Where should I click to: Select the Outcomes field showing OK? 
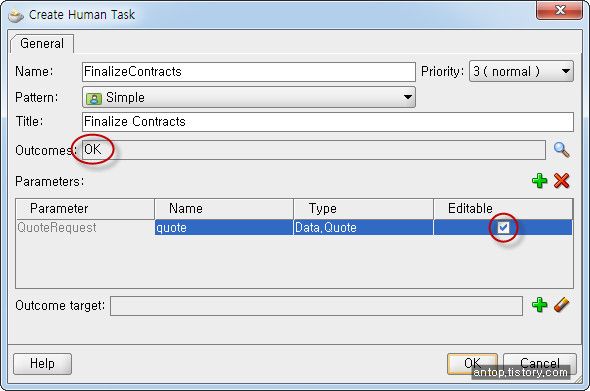click(x=314, y=150)
